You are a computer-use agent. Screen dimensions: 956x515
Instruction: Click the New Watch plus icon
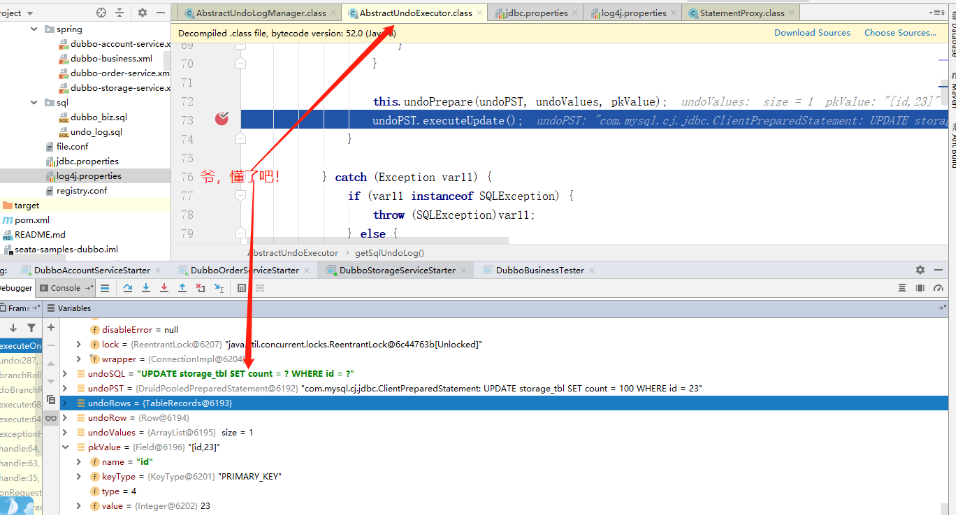pos(51,328)
